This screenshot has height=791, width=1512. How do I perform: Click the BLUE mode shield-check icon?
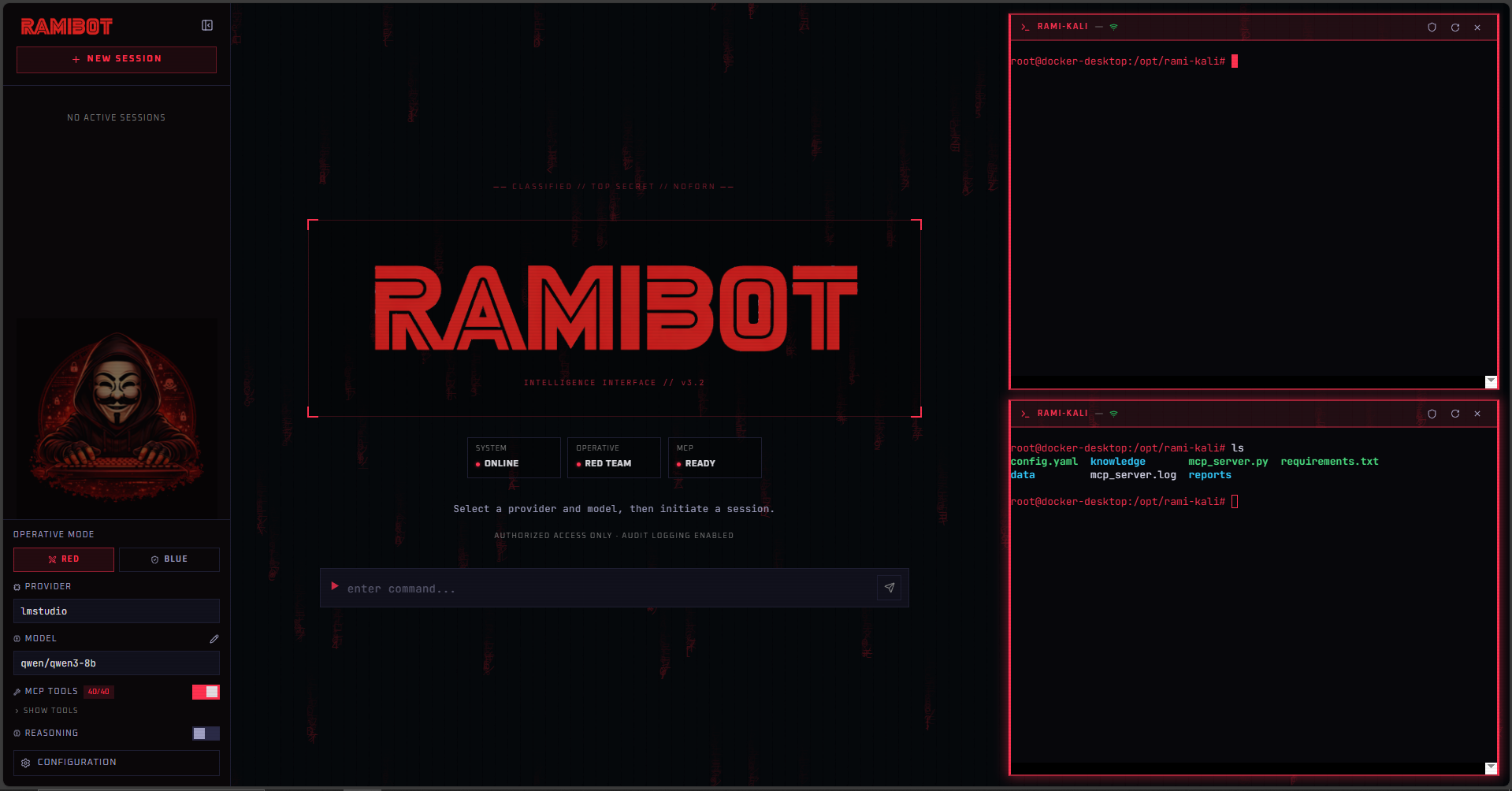point(155,560)
